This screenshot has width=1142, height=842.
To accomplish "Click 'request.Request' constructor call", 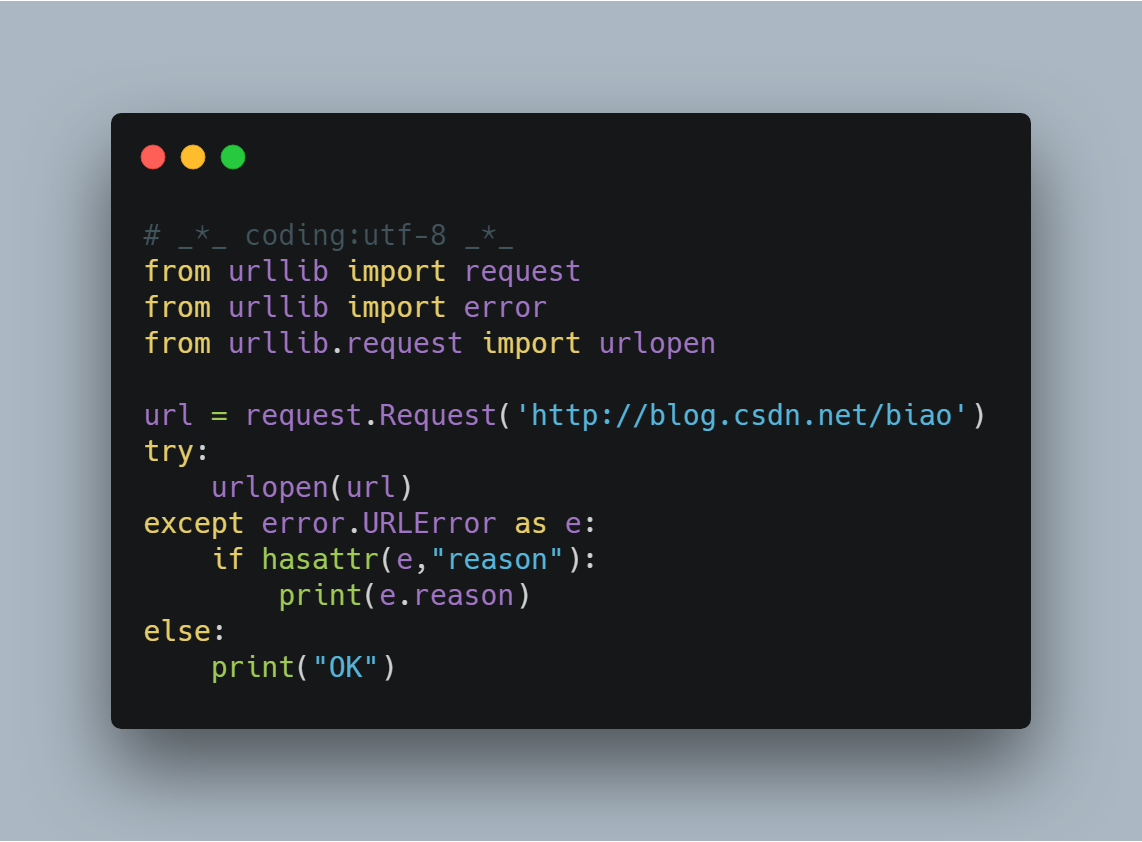I will (371, 416).
